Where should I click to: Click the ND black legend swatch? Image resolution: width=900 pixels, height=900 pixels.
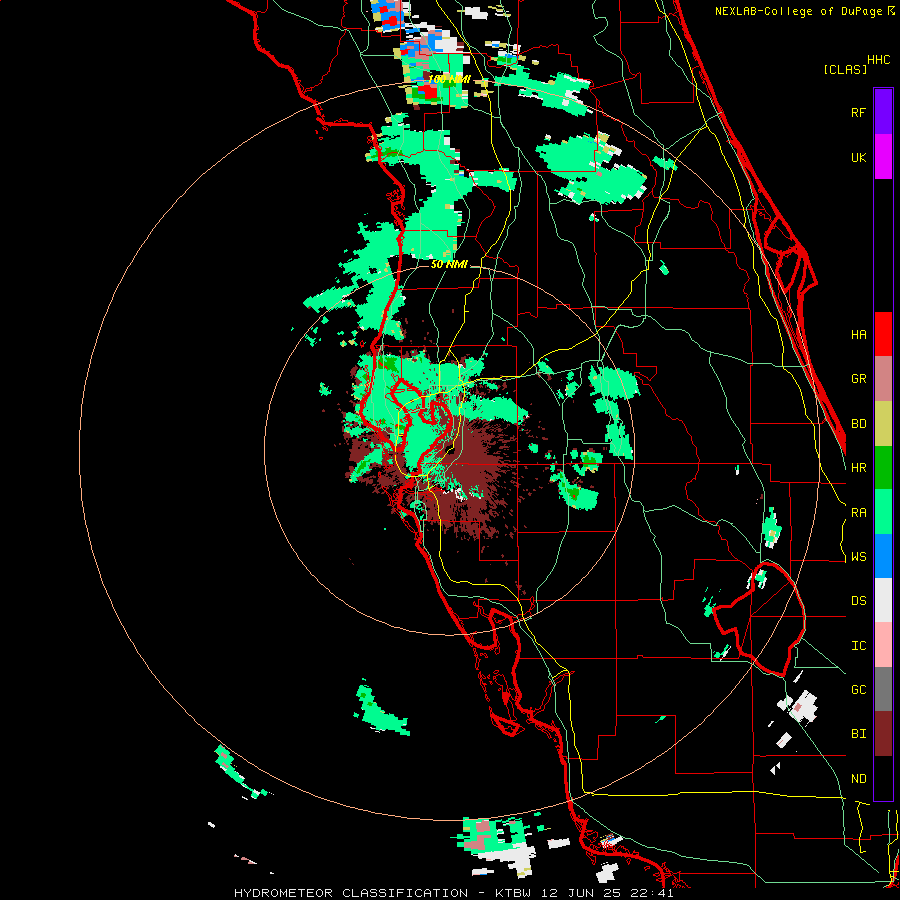click(x=883, y=778)
